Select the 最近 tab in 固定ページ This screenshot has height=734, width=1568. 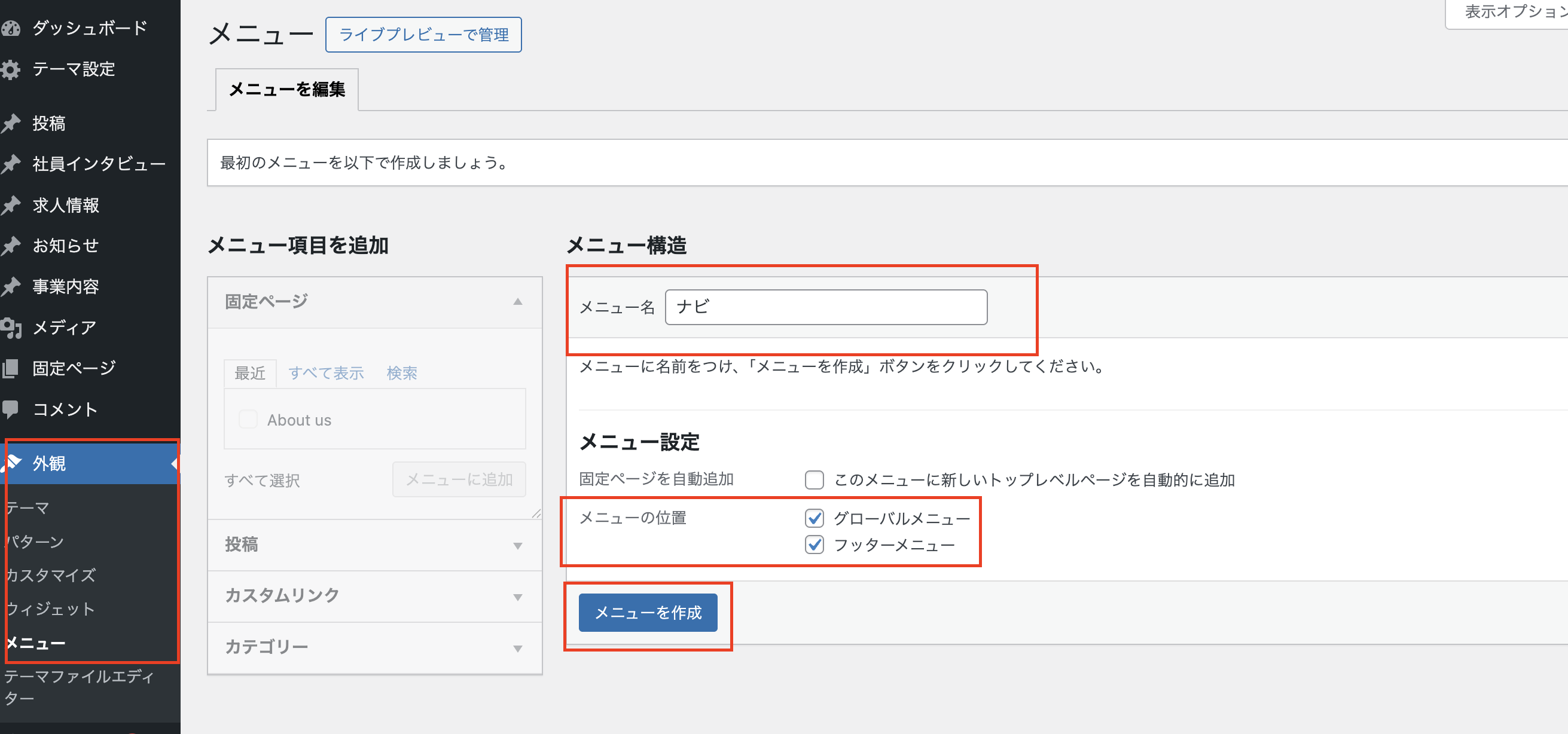[x=249, y=374]
